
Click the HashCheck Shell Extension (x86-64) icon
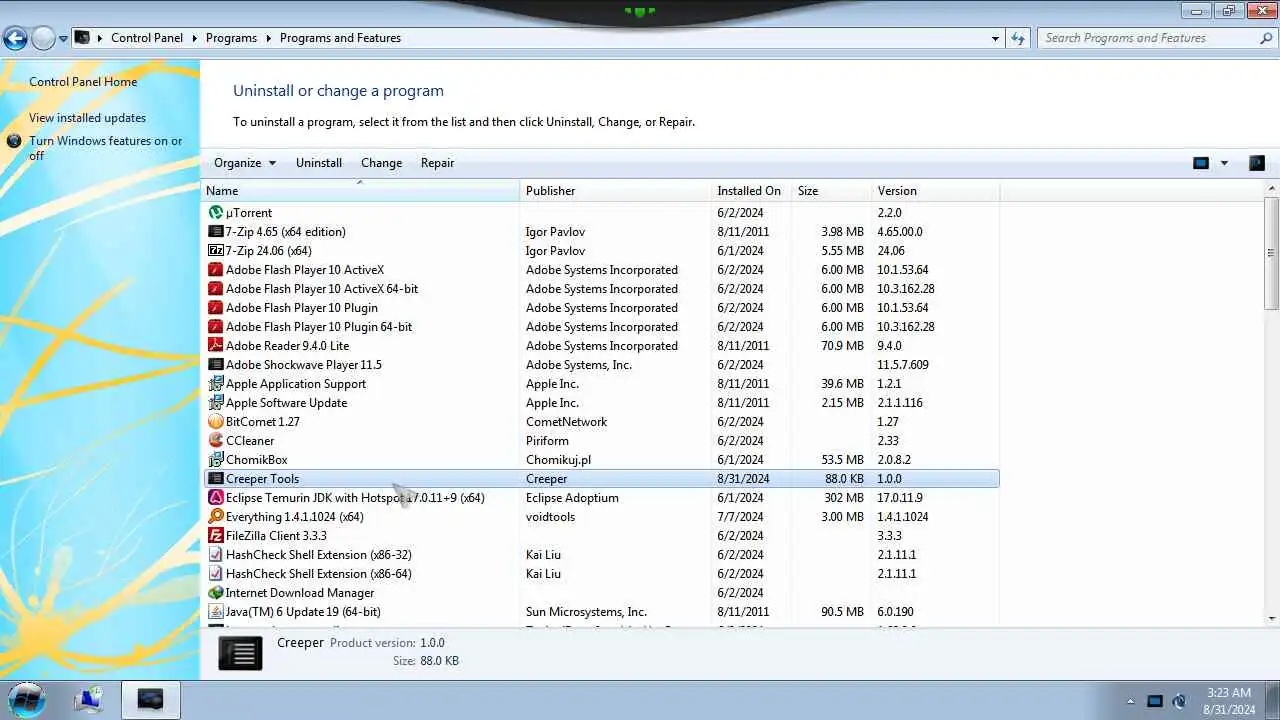[x=216, y=573]
